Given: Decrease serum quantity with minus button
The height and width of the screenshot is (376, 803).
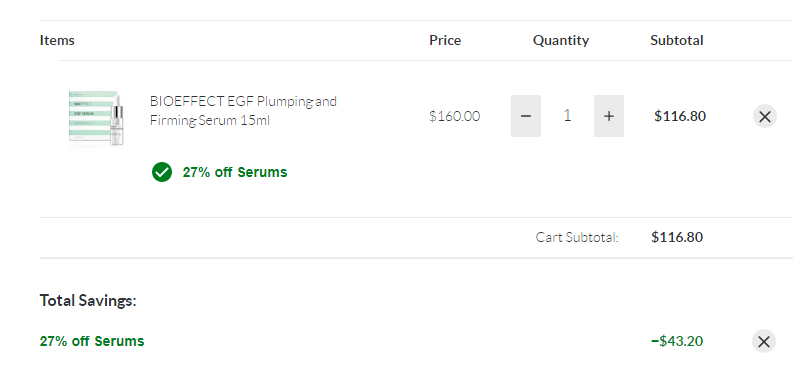Looking at the screenshot, I should [x=525, y=116].
